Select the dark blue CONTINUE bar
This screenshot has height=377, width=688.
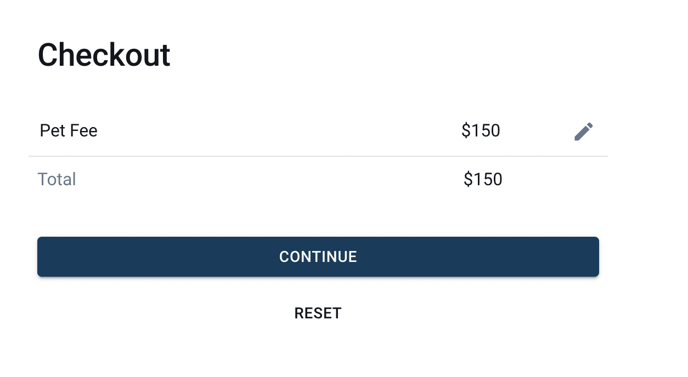318,257
